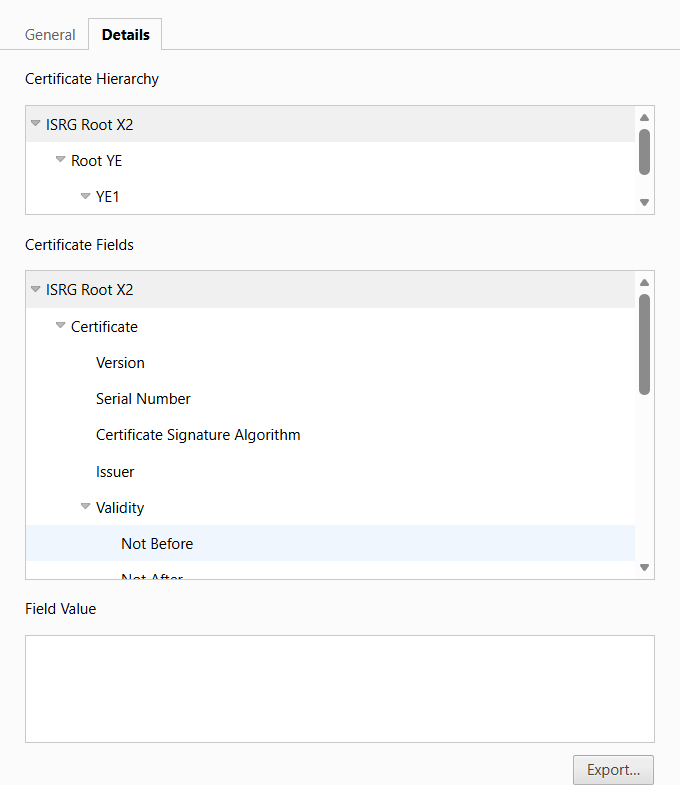This screenshot has height=785, width=680.
Task: Collapse ISRG Root X2 in Certificate Fields
Action: point(35,289)
